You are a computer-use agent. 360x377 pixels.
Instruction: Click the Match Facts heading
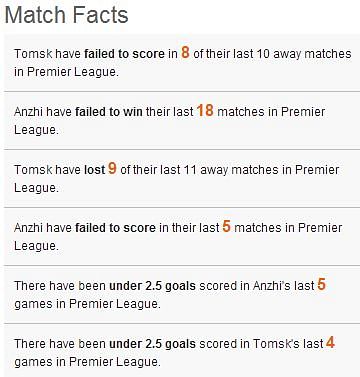(x=66, y=15)
